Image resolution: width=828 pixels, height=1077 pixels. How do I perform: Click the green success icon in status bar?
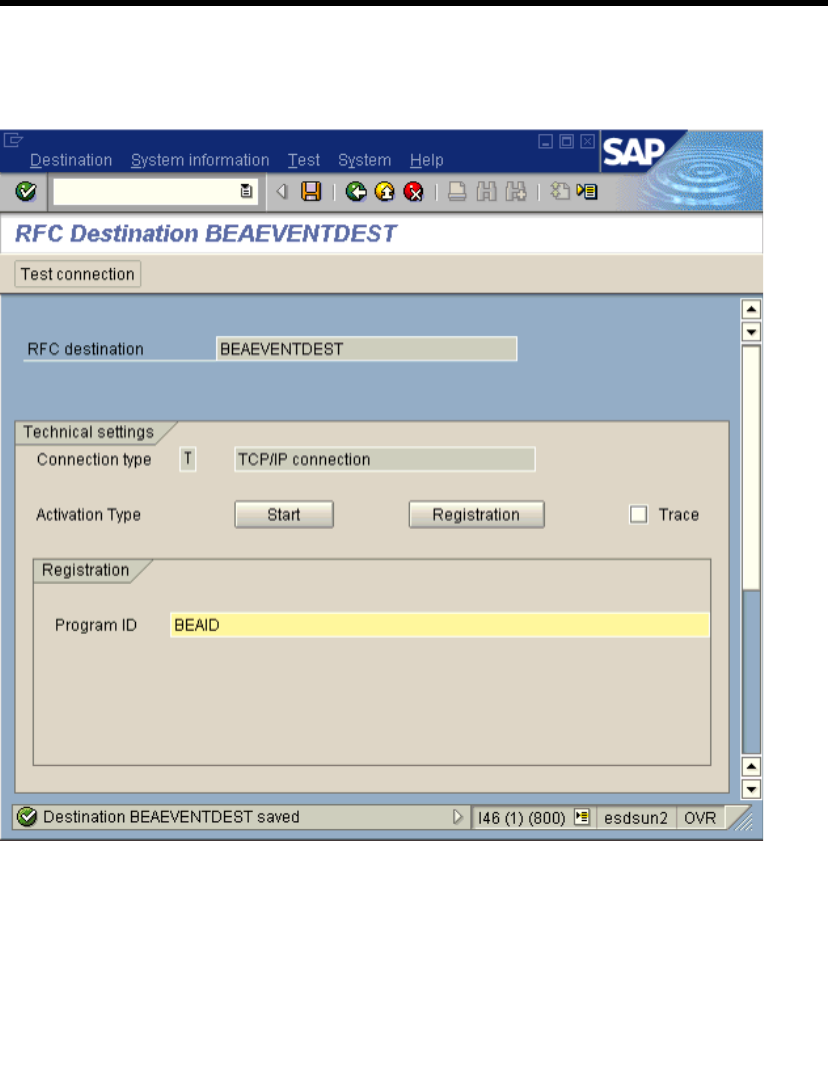(27, 817)
